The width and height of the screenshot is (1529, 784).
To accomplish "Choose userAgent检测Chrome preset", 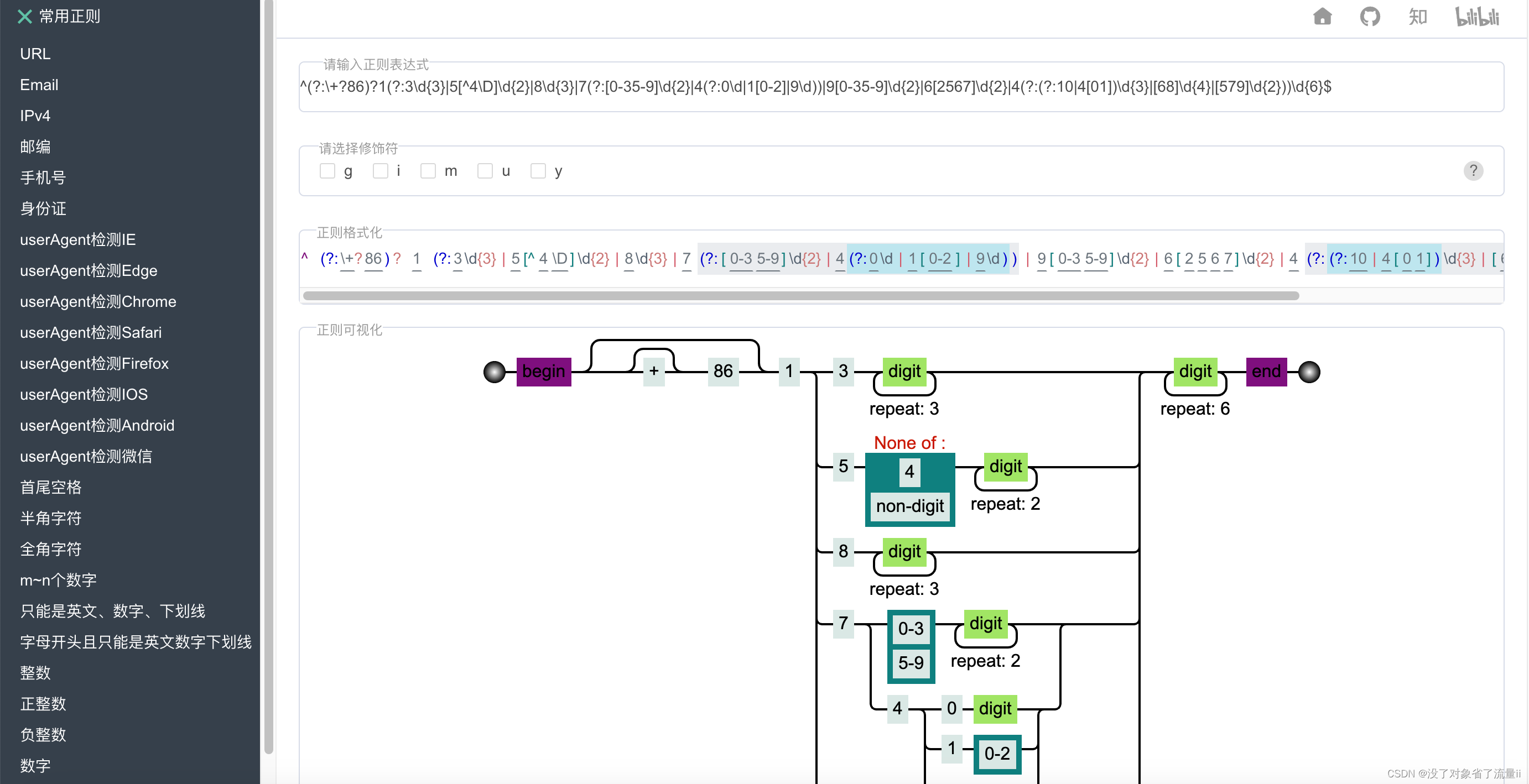I will point(98,301).
